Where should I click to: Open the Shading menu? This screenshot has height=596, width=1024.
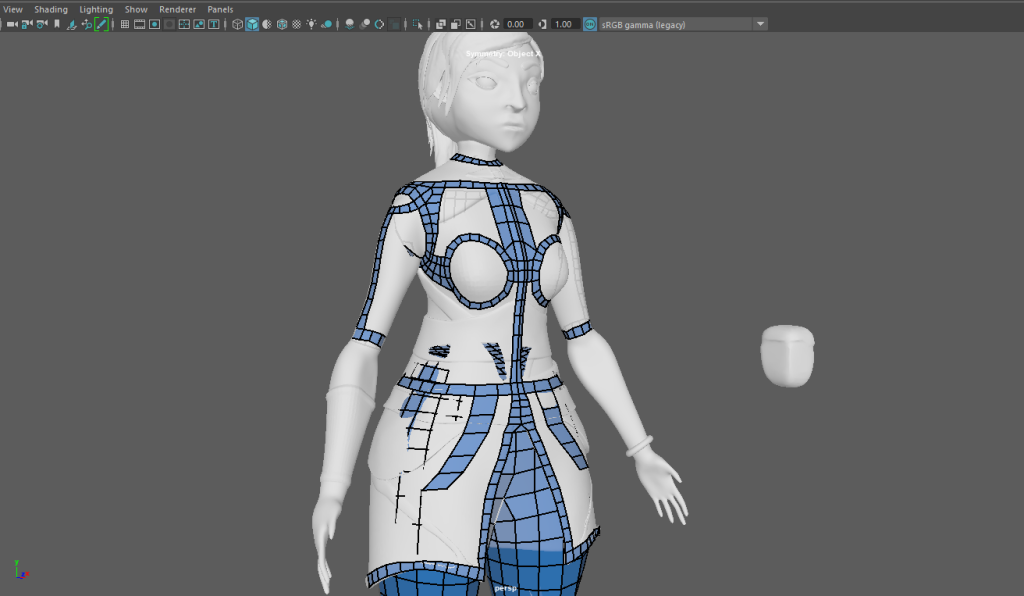tap(51, 9)
